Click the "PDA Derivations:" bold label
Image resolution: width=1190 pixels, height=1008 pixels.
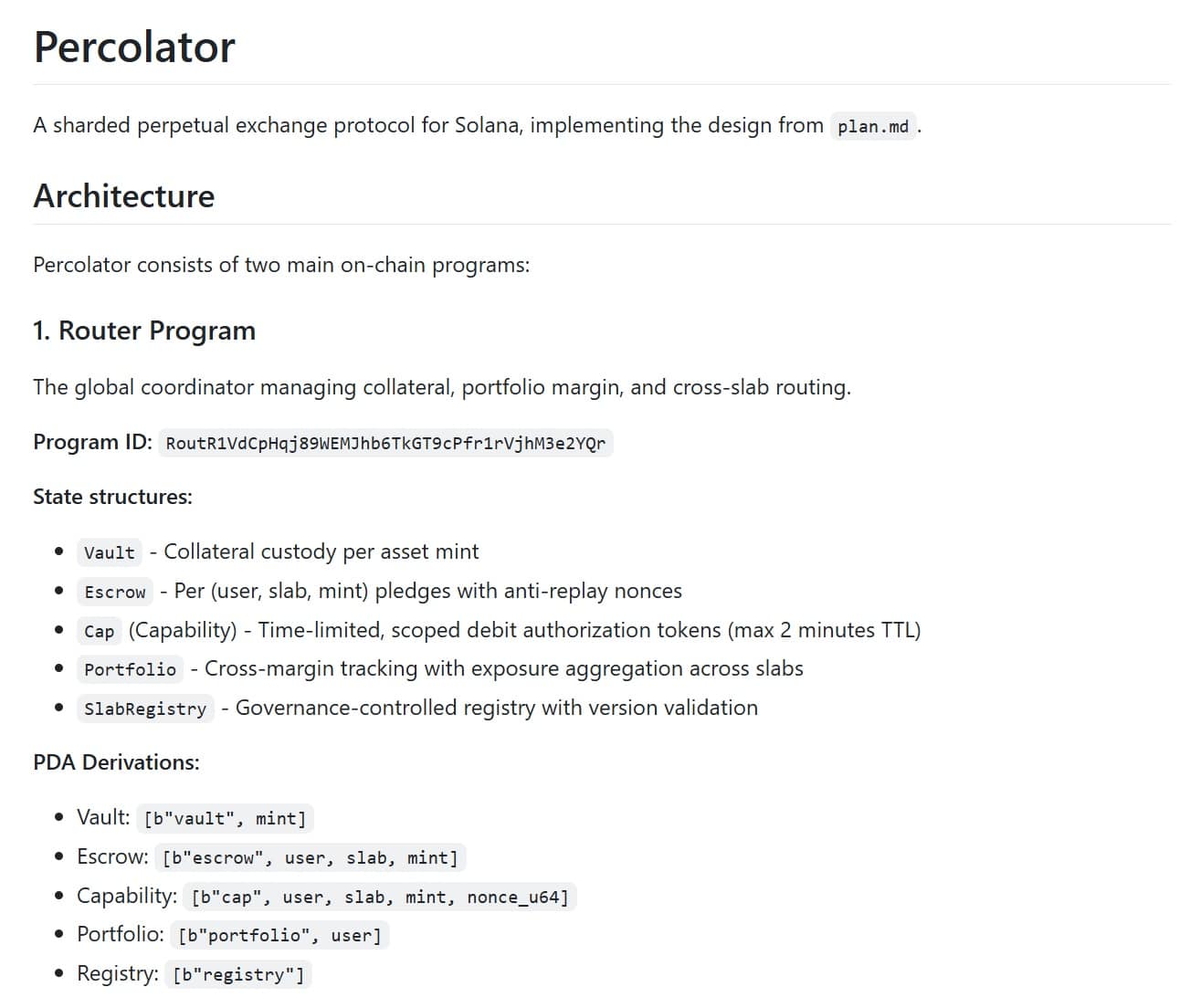116,762
